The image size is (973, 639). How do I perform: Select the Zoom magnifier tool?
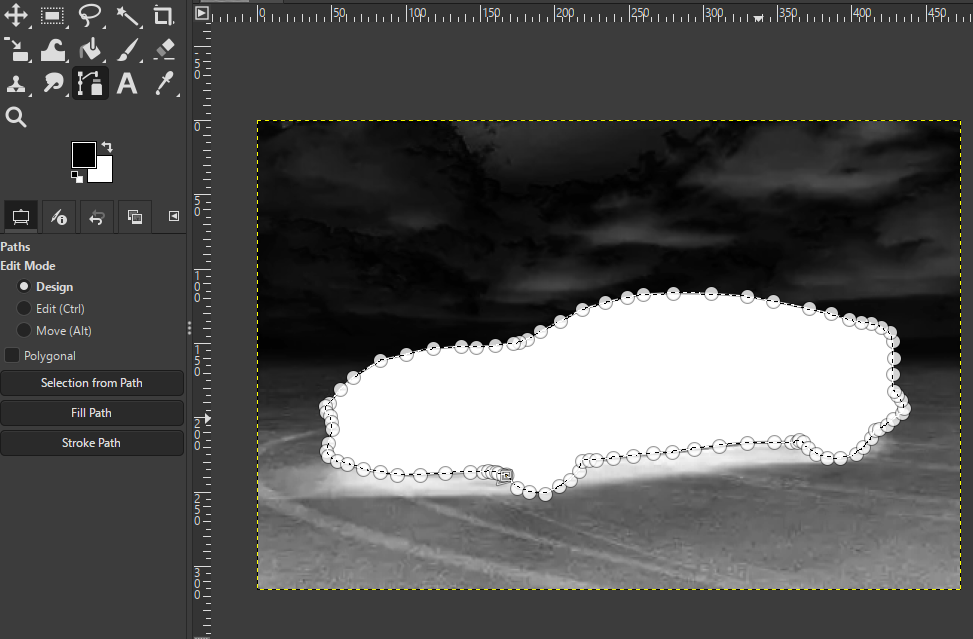point(16,117)
